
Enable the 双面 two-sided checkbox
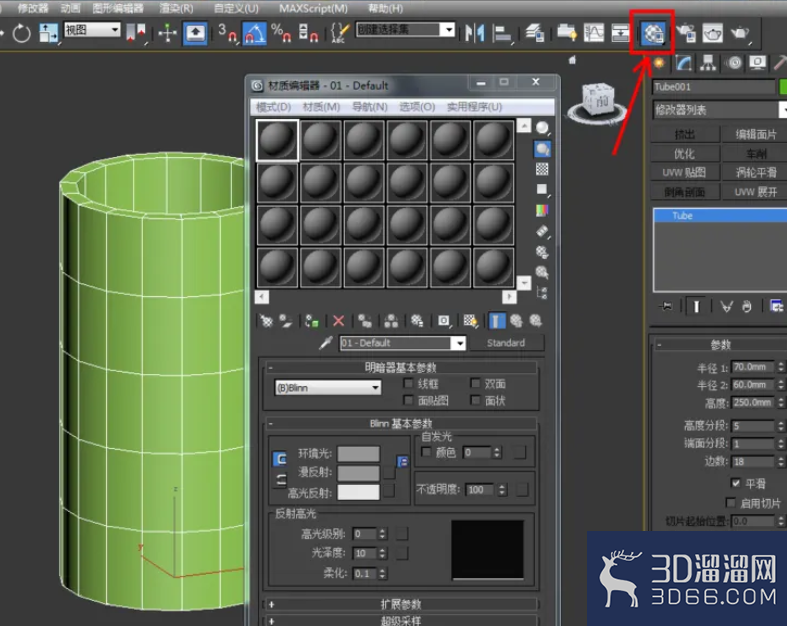click(x=475, y=384)
